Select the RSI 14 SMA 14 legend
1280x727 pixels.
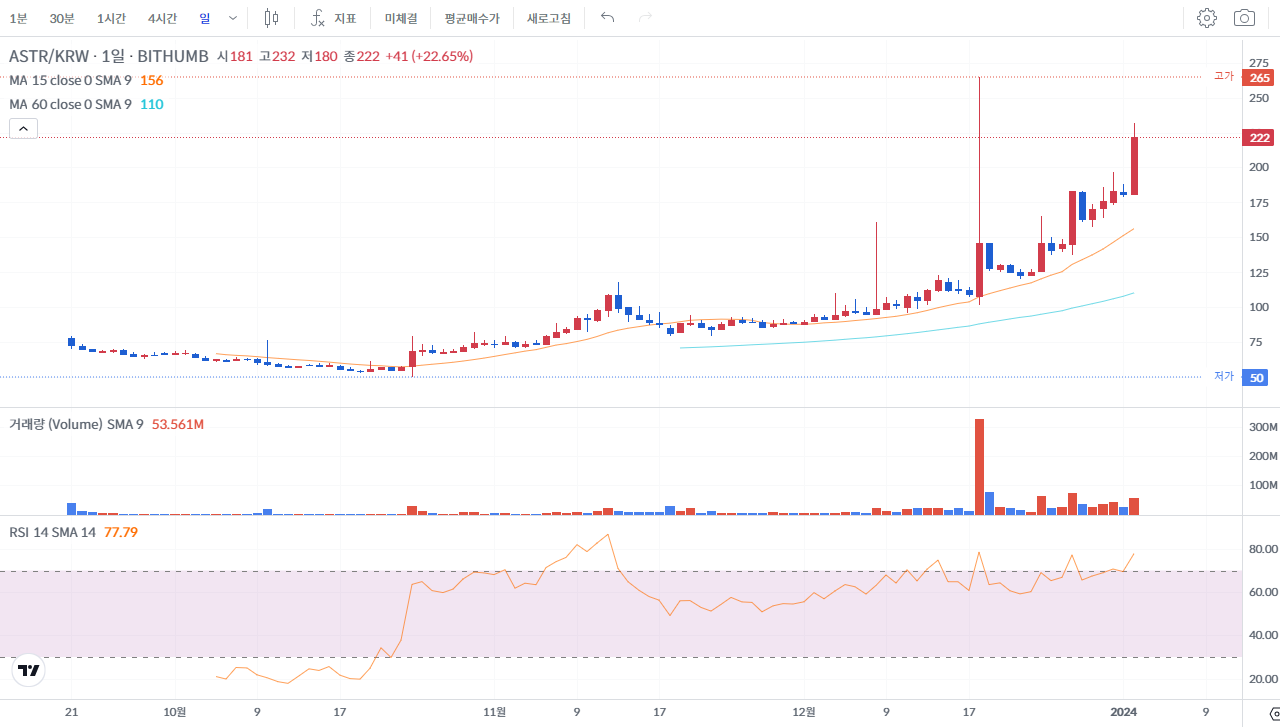click(52, 532)
